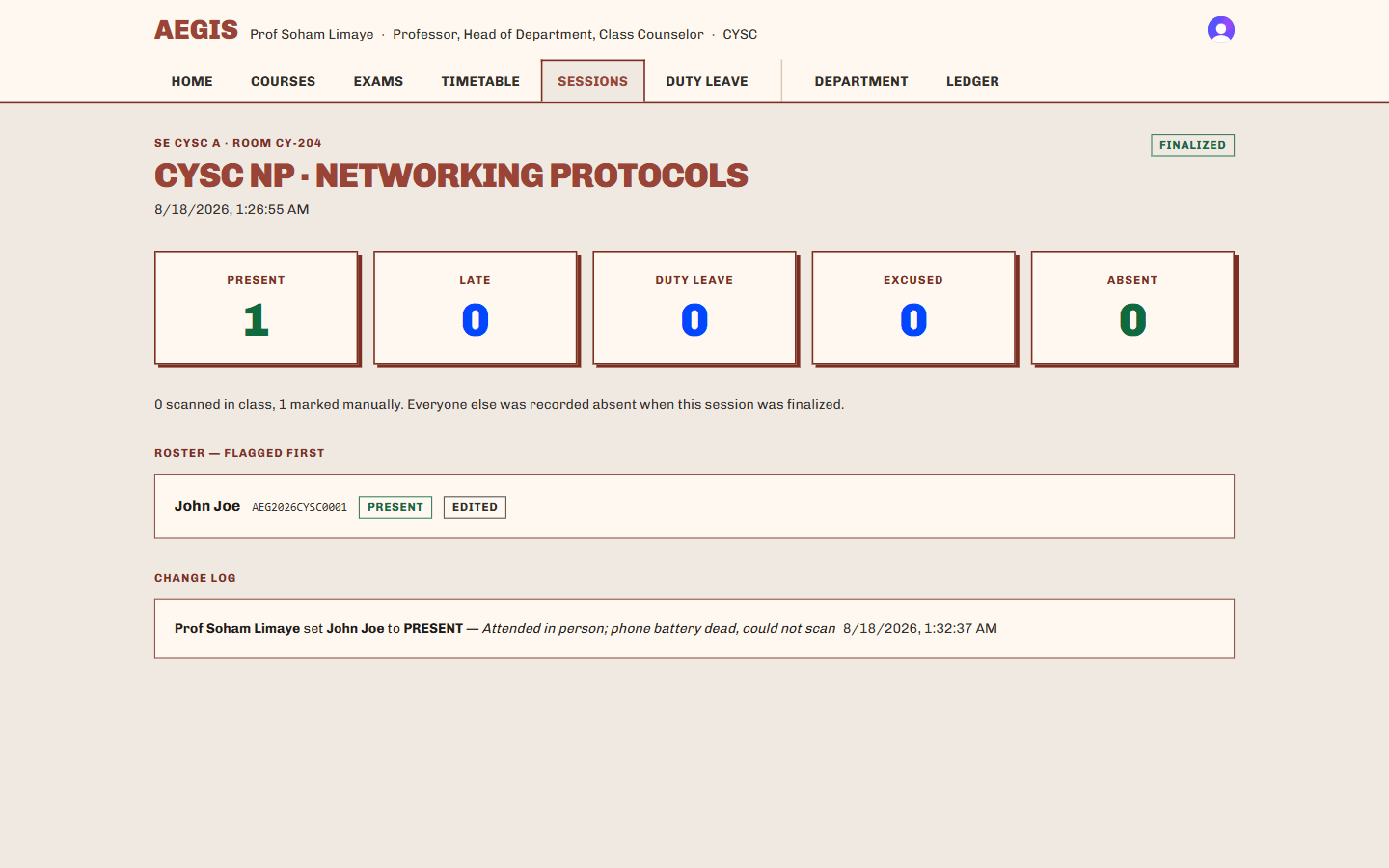
Task: Click the AEGIS logo
Action: (196, 30)
